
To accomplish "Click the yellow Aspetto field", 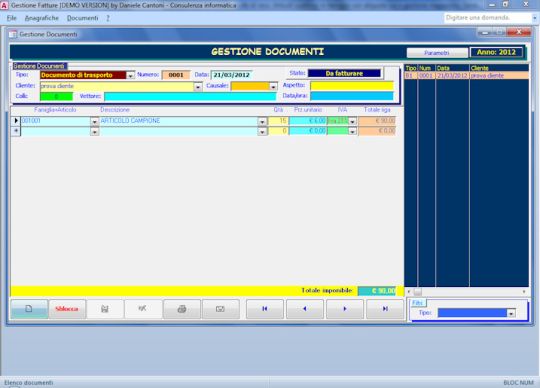I will 352,86.
